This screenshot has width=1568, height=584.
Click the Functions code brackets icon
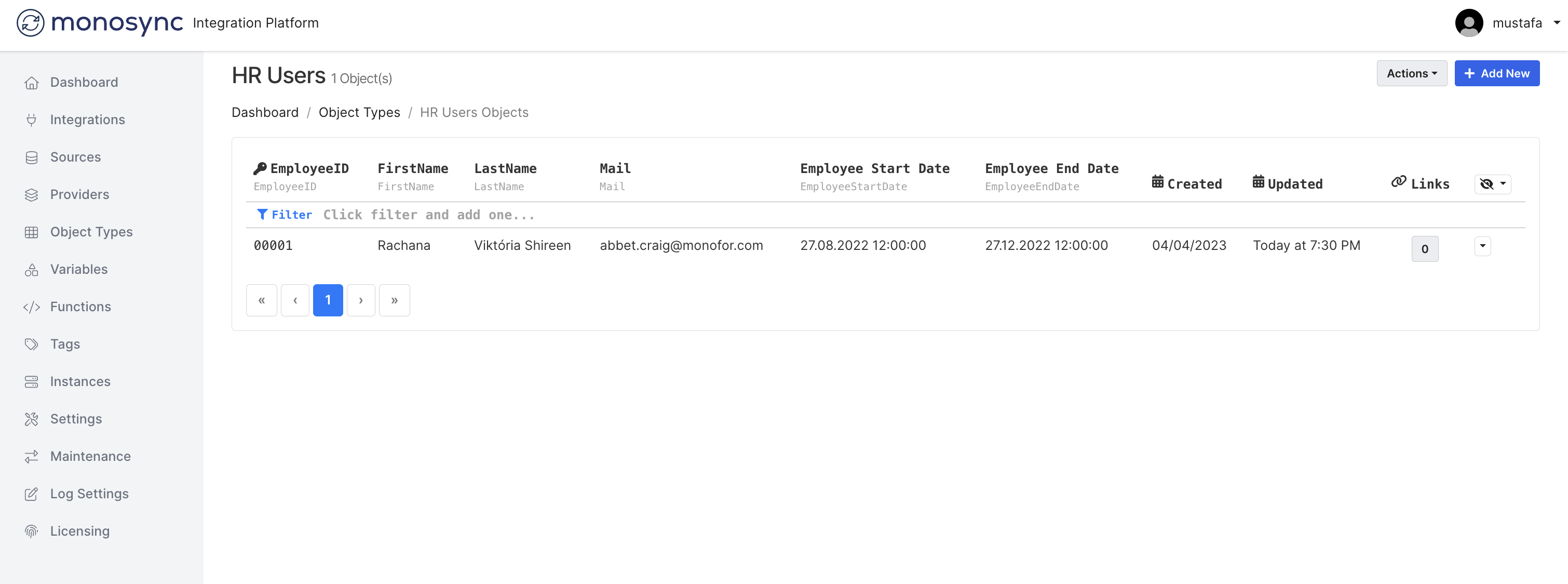(32, 307)
